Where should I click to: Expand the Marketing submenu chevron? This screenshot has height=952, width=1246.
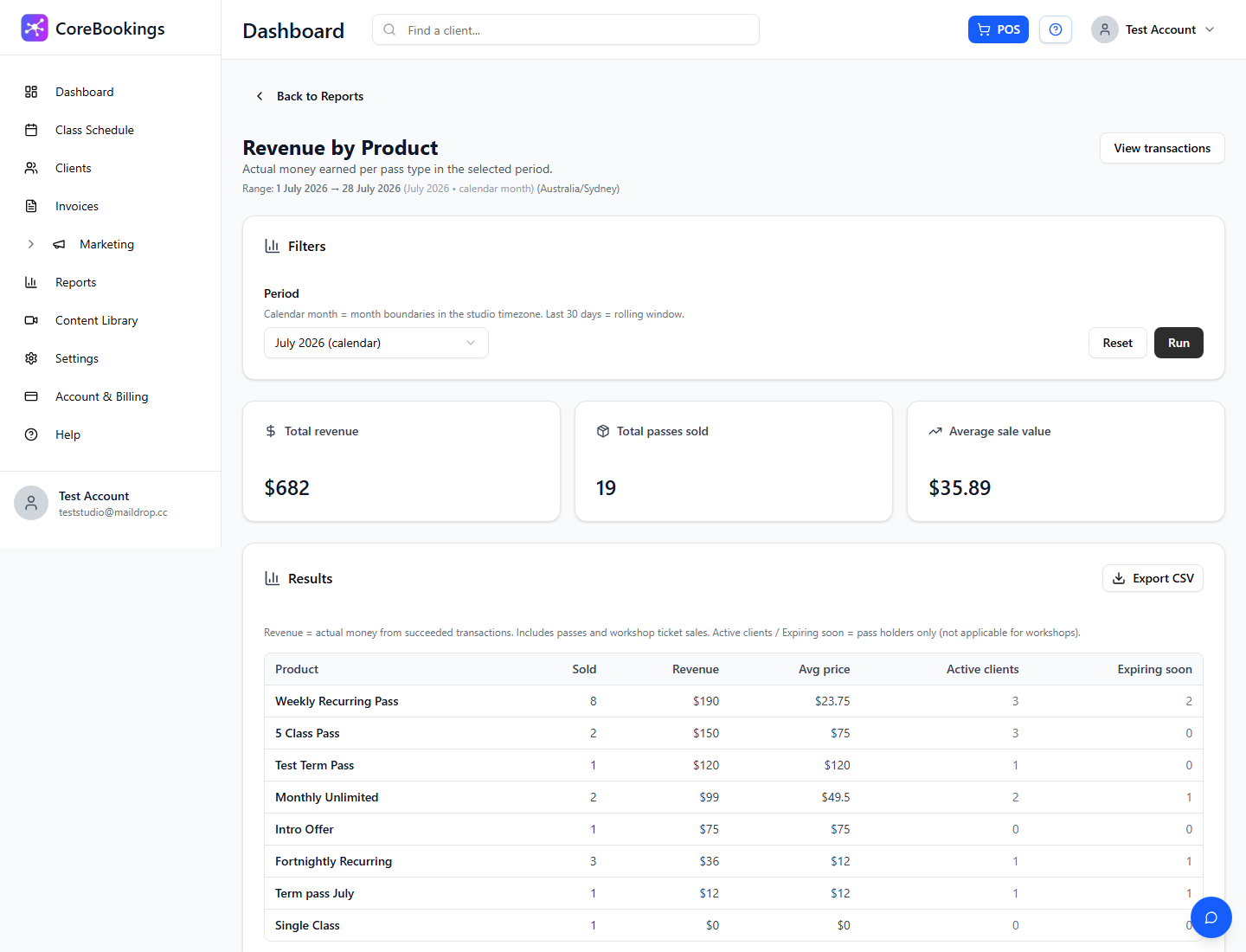pyautogui.click(x=31, y=244)
